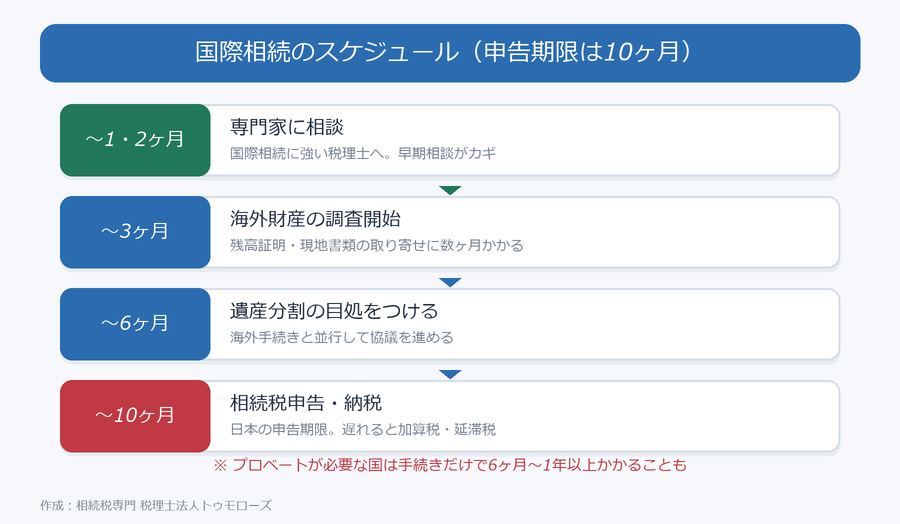Click 申告期限は10ヶ月 in the title banner

point(581,52)
